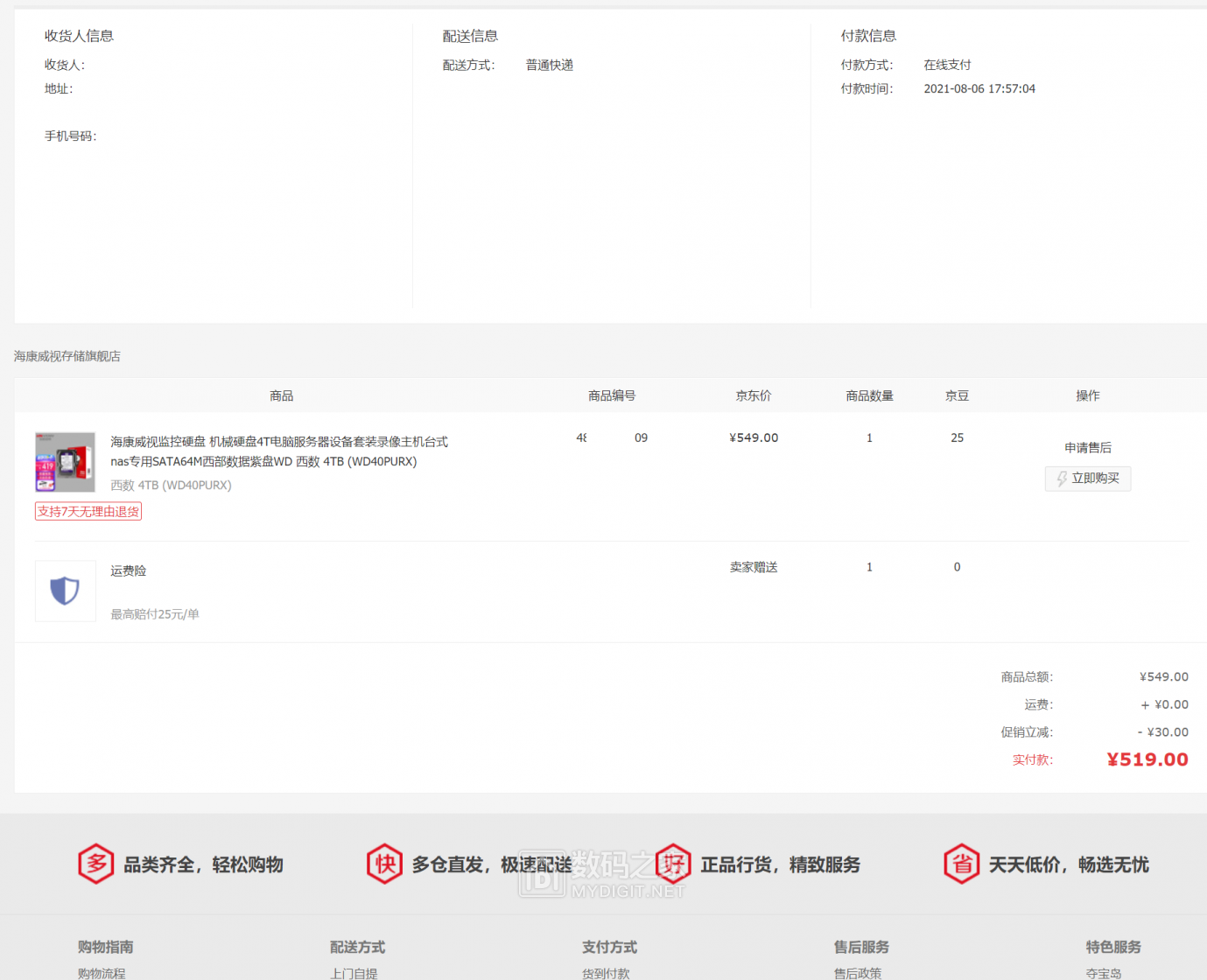The height and width of the screenshot is (980, 1207).
Task: Click the 运费险 shield icon
Action: pyautogui.click(x=66, y=591)
